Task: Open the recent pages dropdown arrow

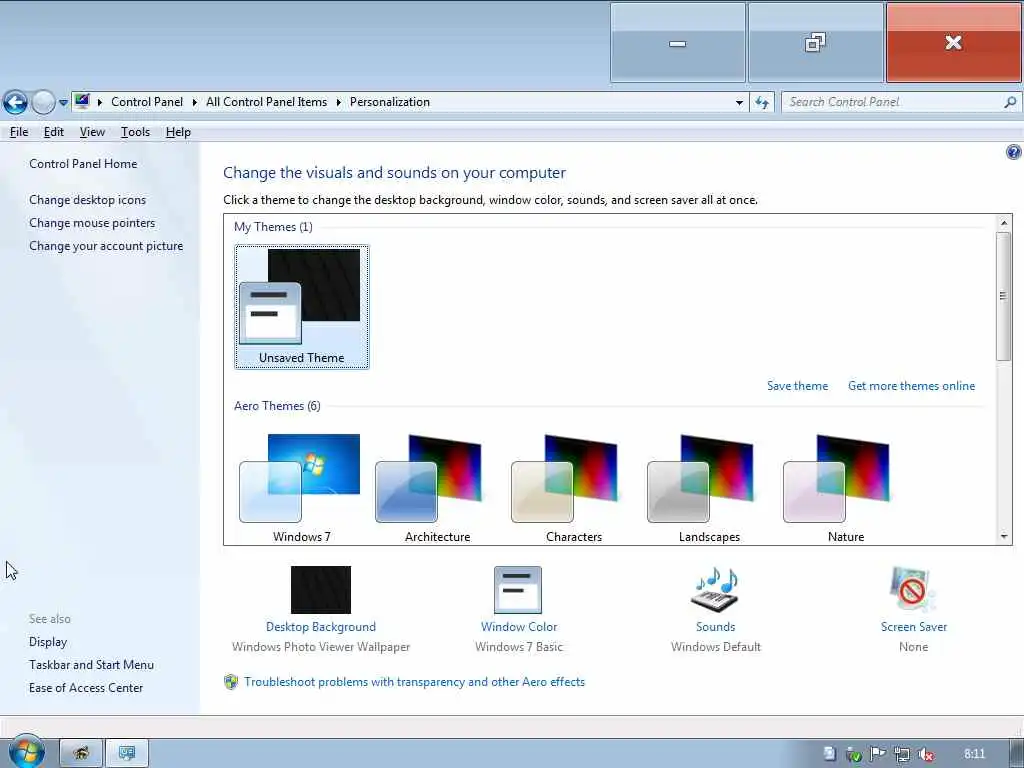Action: 63,103
